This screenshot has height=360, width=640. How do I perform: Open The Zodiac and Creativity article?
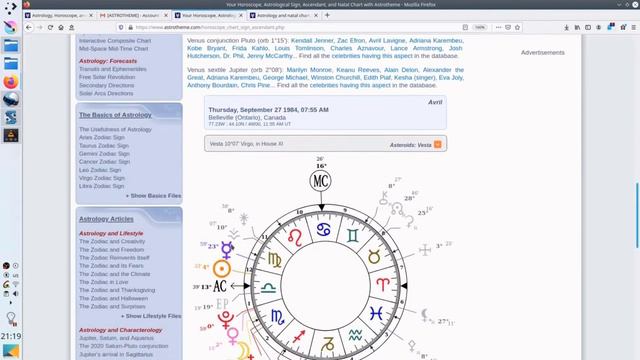point(112,242)
